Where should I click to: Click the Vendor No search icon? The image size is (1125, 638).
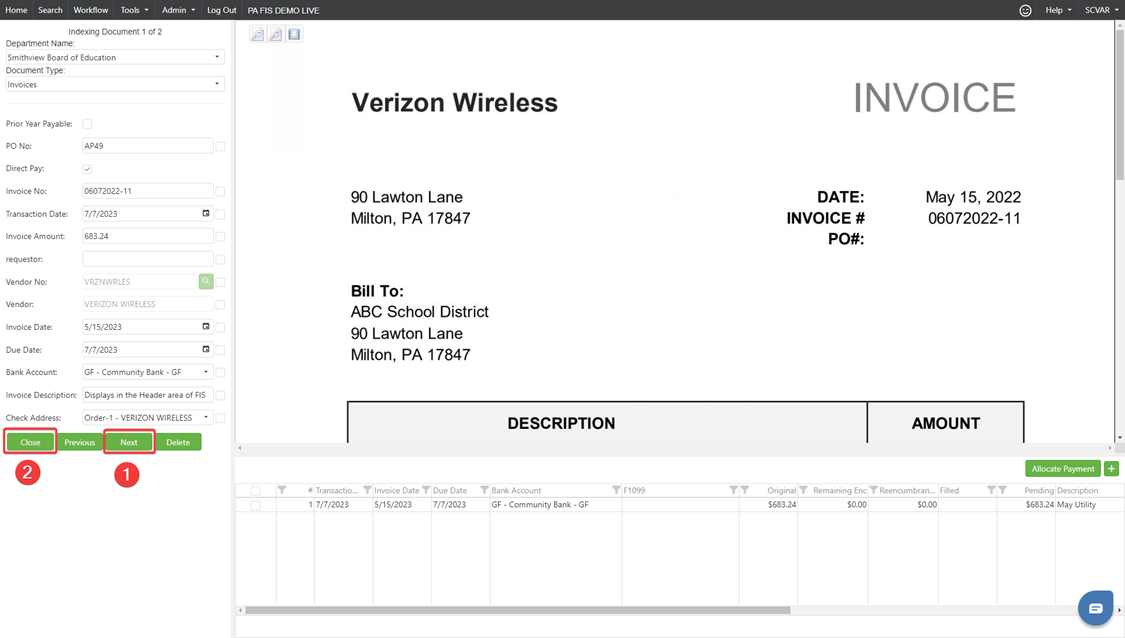click(x=206, y=282)
